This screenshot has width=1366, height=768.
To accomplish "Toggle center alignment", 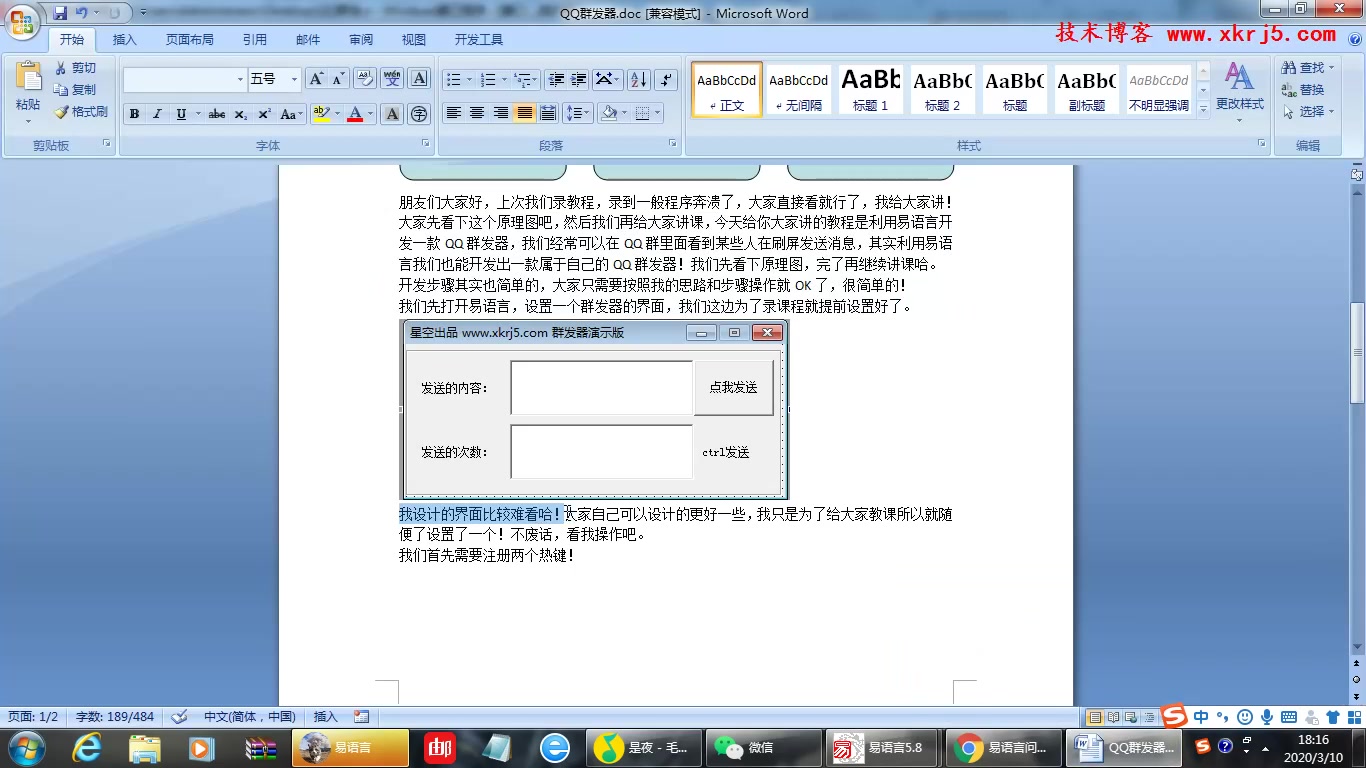I will point(477,114).
